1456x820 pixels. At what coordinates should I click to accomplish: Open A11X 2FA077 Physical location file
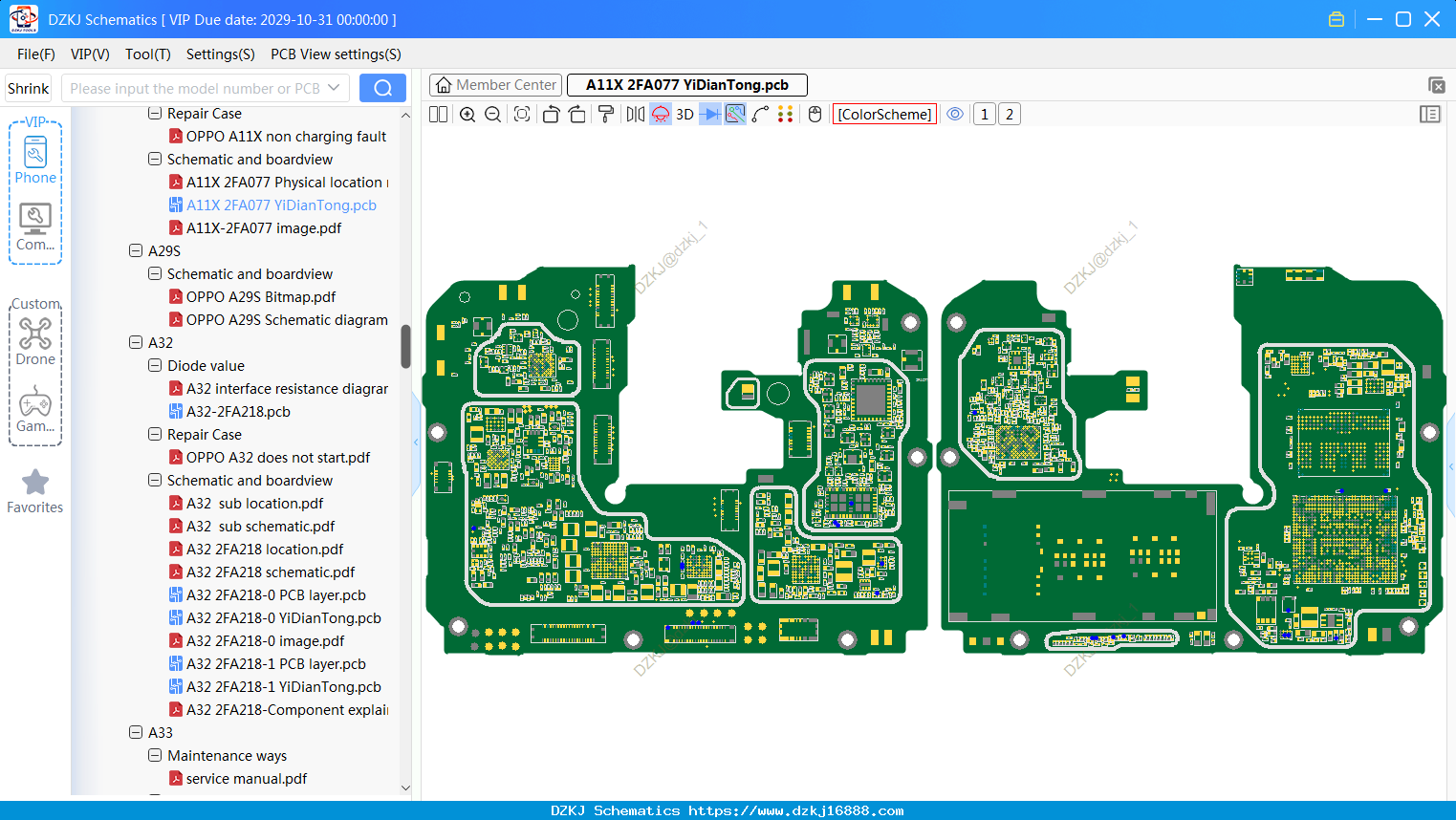point(287,183)
